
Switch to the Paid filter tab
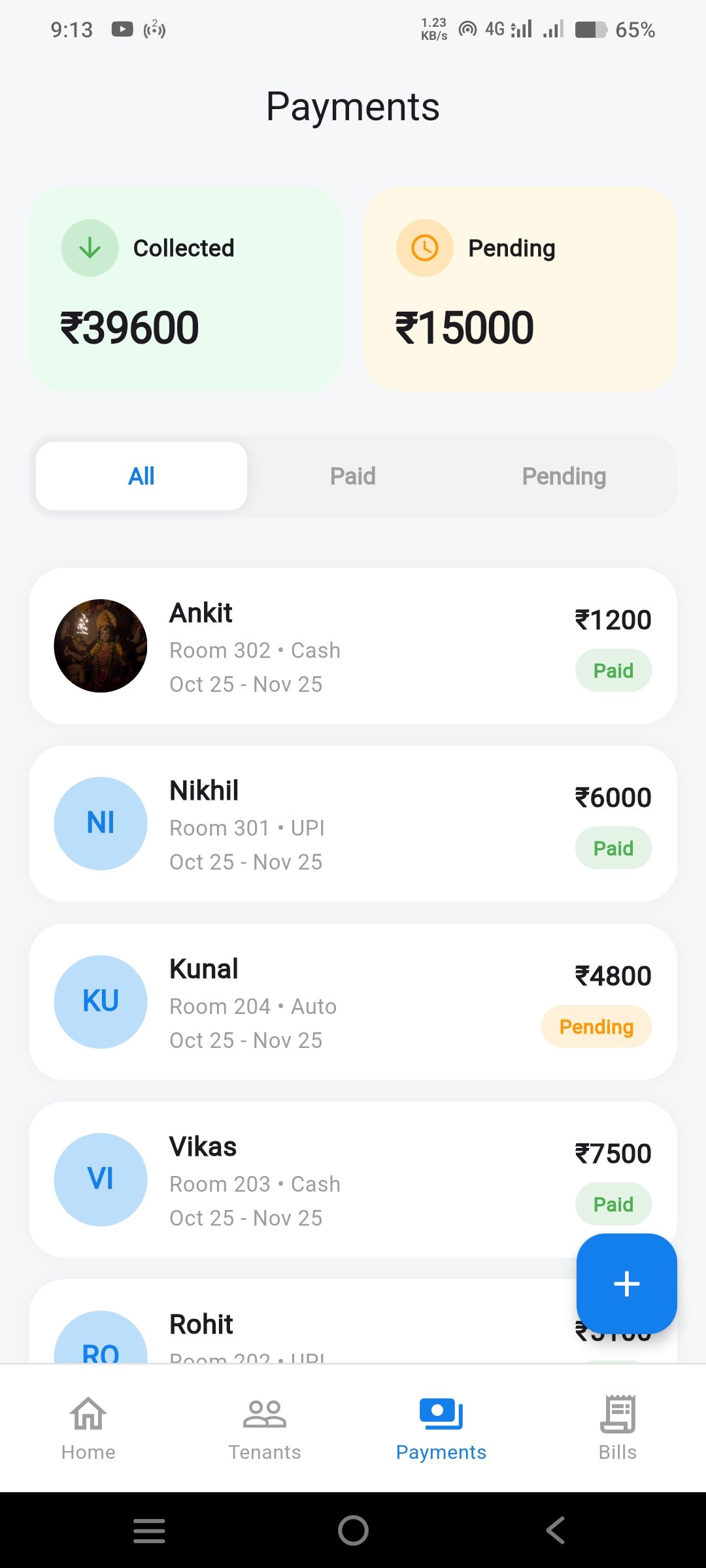[x=353, y=476]
